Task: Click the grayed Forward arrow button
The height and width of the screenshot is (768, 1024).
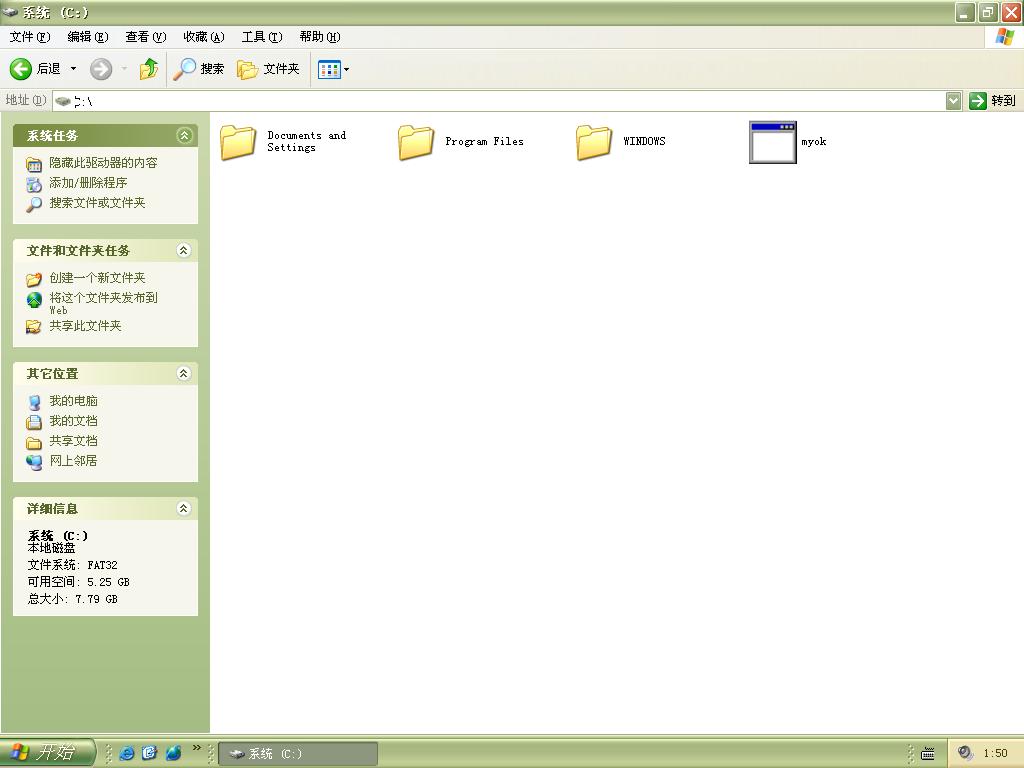Action: tap(101, 69)
